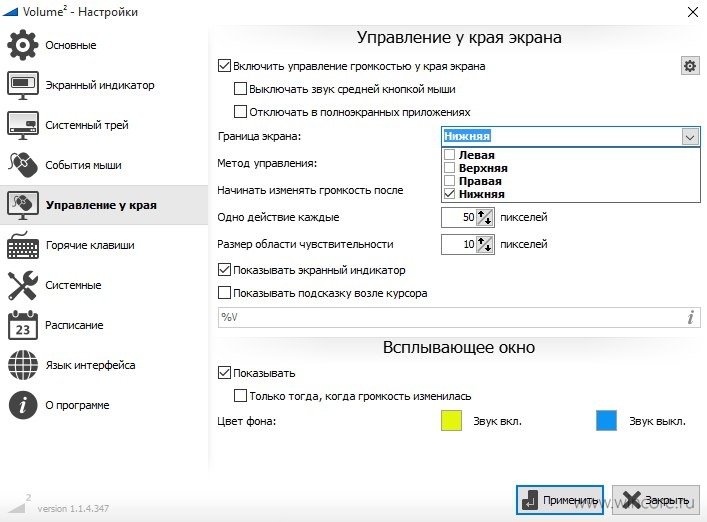This screenshot has height=522, width=707.
Task: Open the Основные gear icon section
Action: [x=23, y=45]
